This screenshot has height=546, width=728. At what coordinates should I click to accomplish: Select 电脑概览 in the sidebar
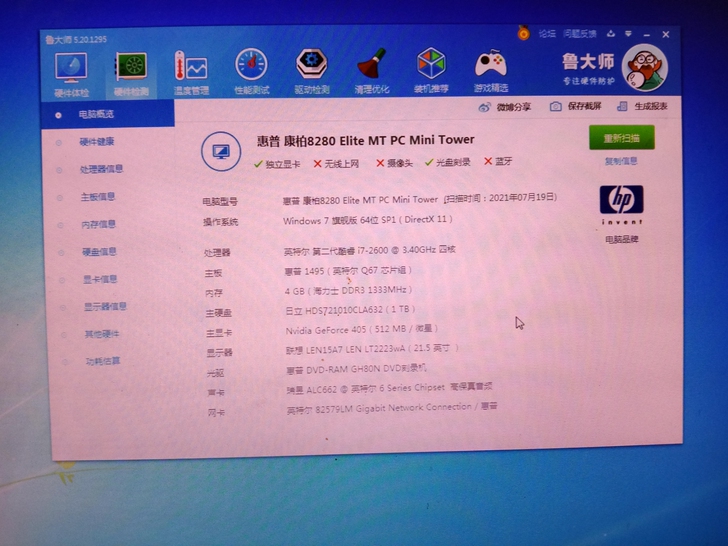pos(108,114)
